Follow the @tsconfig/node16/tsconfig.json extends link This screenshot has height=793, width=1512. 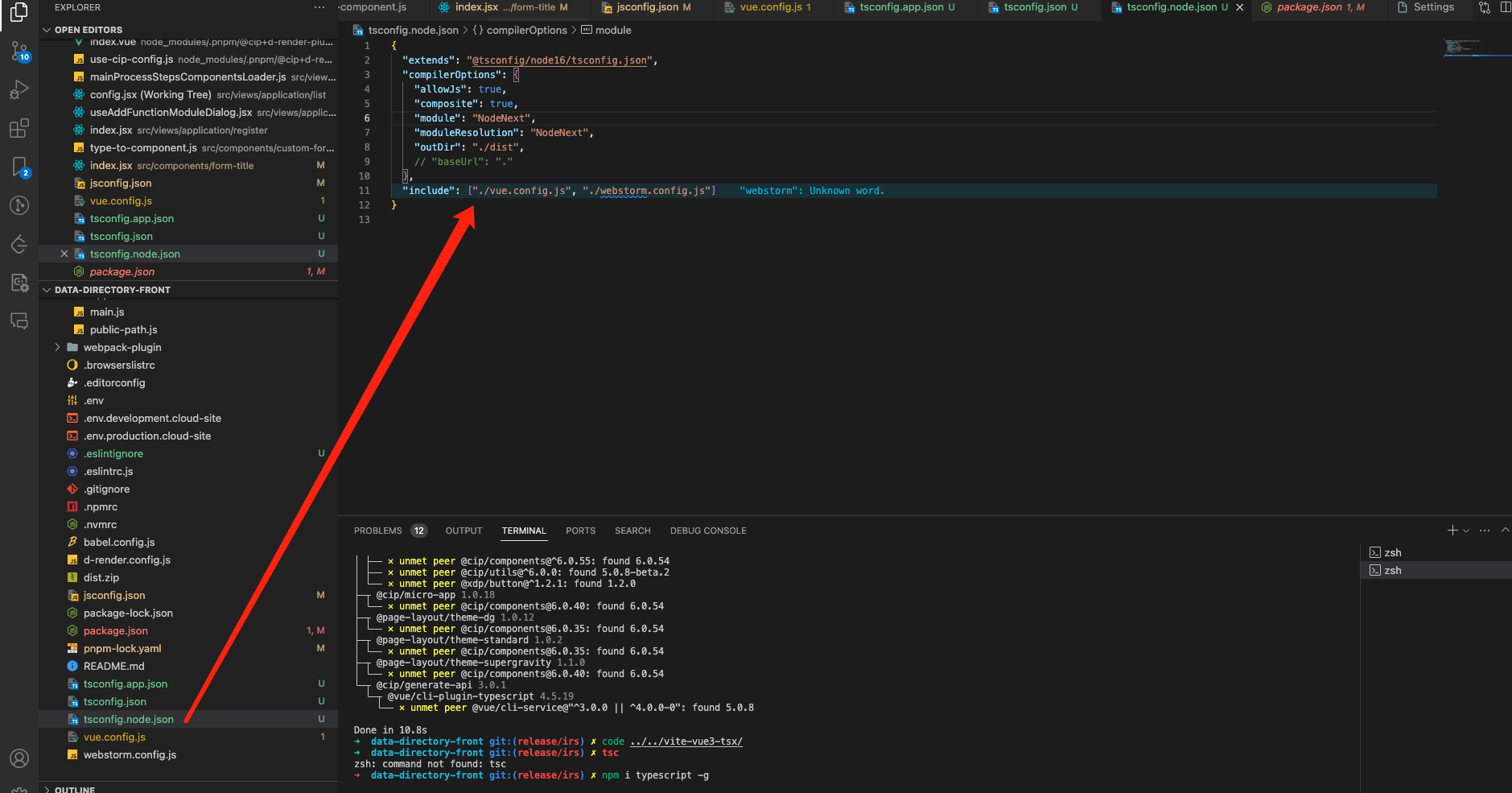pos(559,60)
